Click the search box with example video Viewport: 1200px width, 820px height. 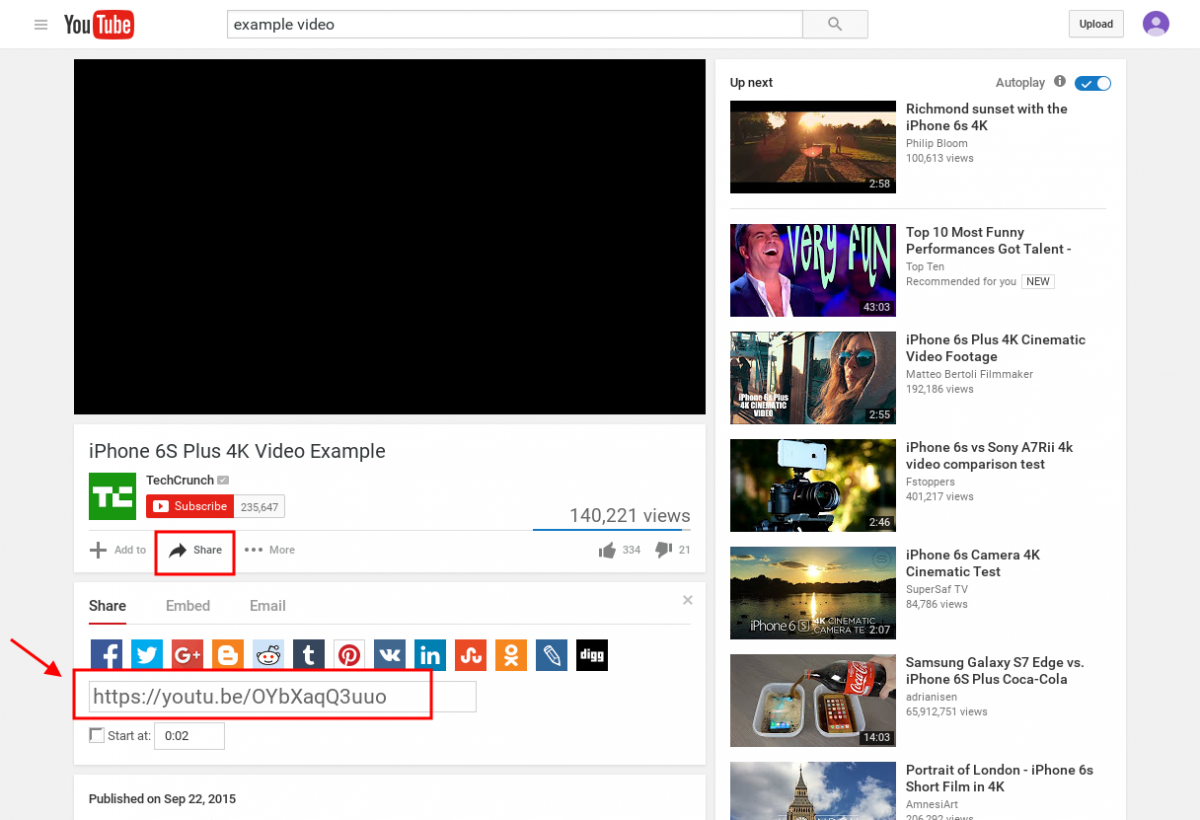click(515, 24)
